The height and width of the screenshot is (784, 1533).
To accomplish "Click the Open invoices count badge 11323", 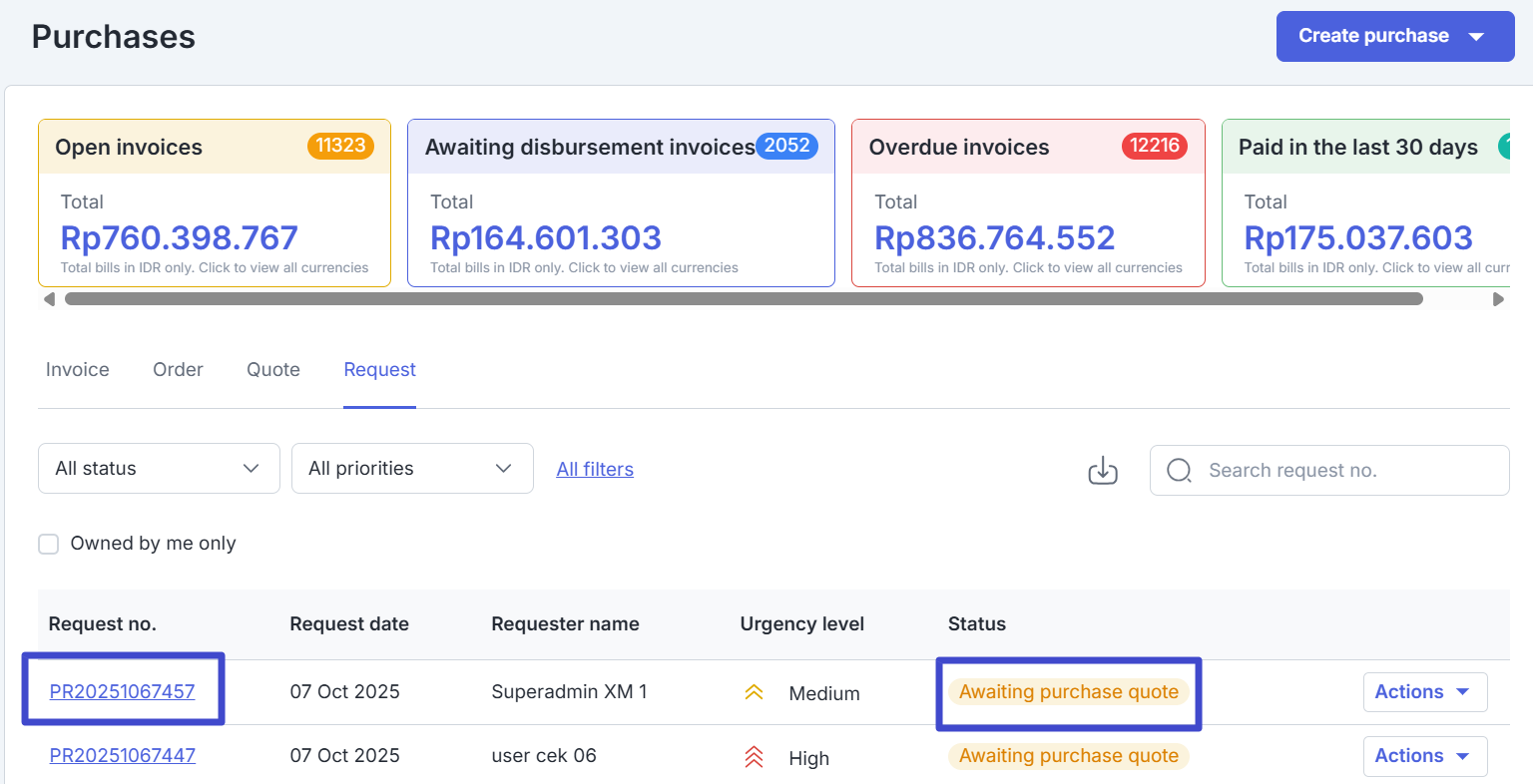I will click(340, 146).
